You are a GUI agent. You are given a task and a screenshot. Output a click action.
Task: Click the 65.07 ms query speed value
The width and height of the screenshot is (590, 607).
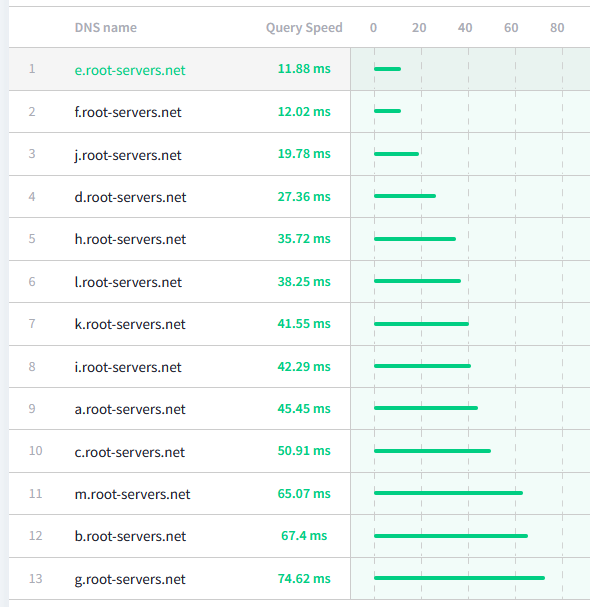pyautogui.click(x=304, y=494)
